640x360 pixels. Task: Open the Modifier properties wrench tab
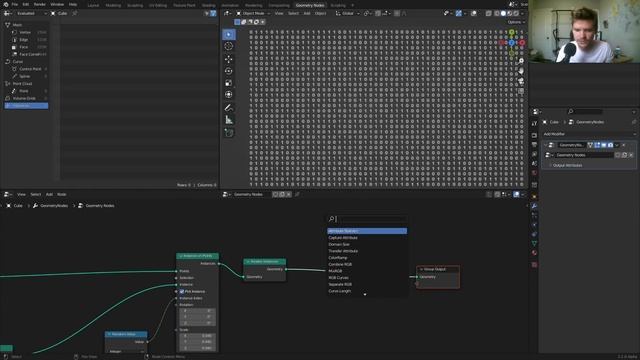(534, 206)
